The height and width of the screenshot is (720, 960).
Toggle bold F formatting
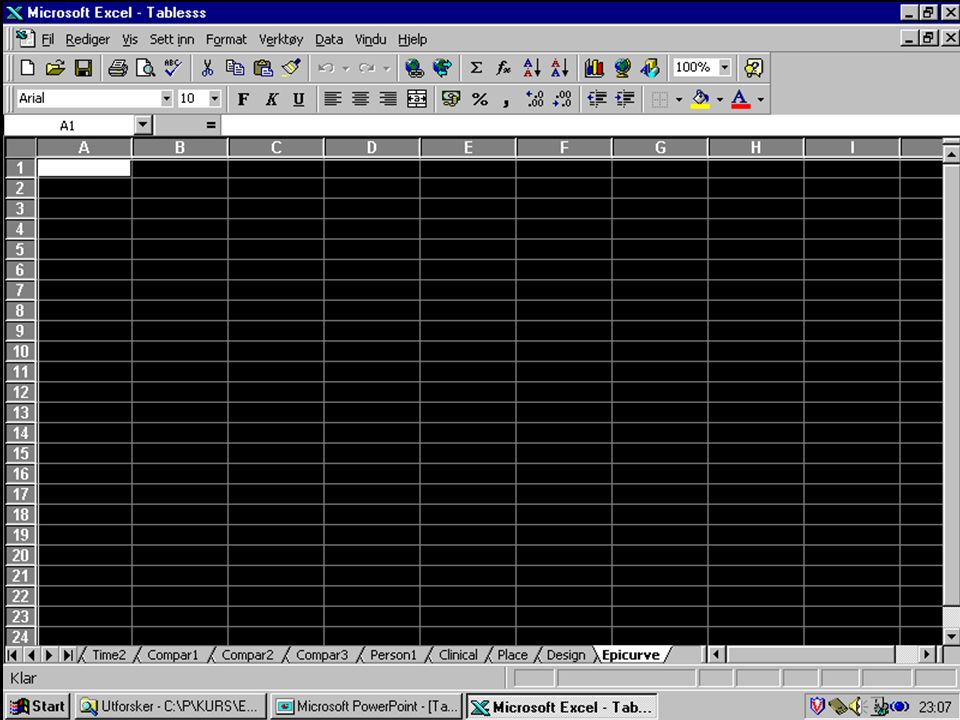click(243, 99)
